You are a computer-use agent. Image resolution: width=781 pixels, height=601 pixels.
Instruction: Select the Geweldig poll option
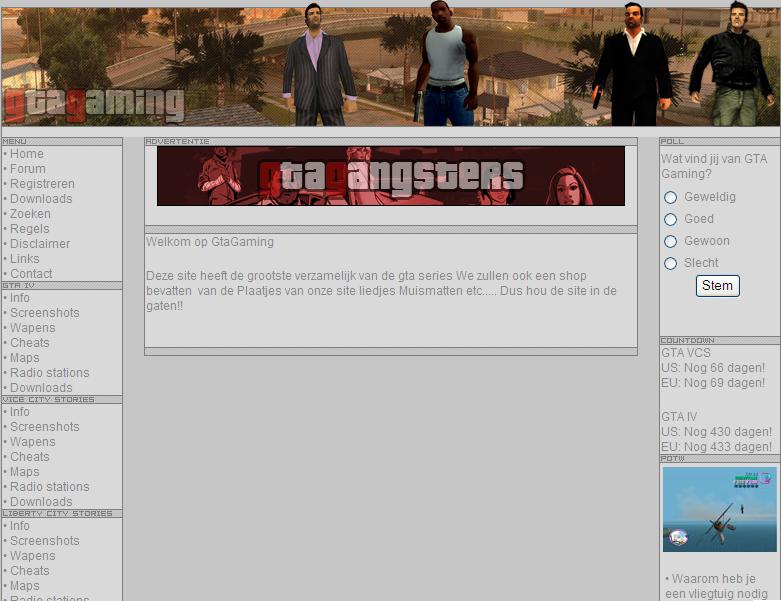click(x=670, y=197)
